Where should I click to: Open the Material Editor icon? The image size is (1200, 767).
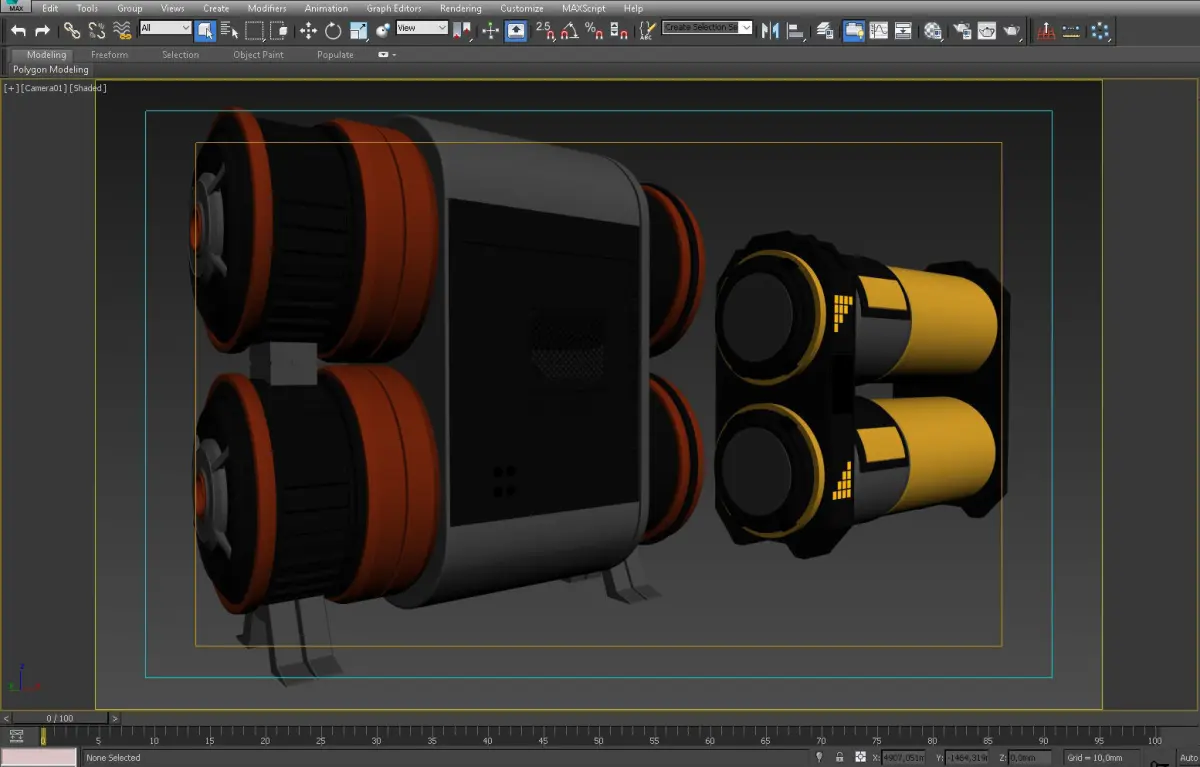click(x=933, y=31)
